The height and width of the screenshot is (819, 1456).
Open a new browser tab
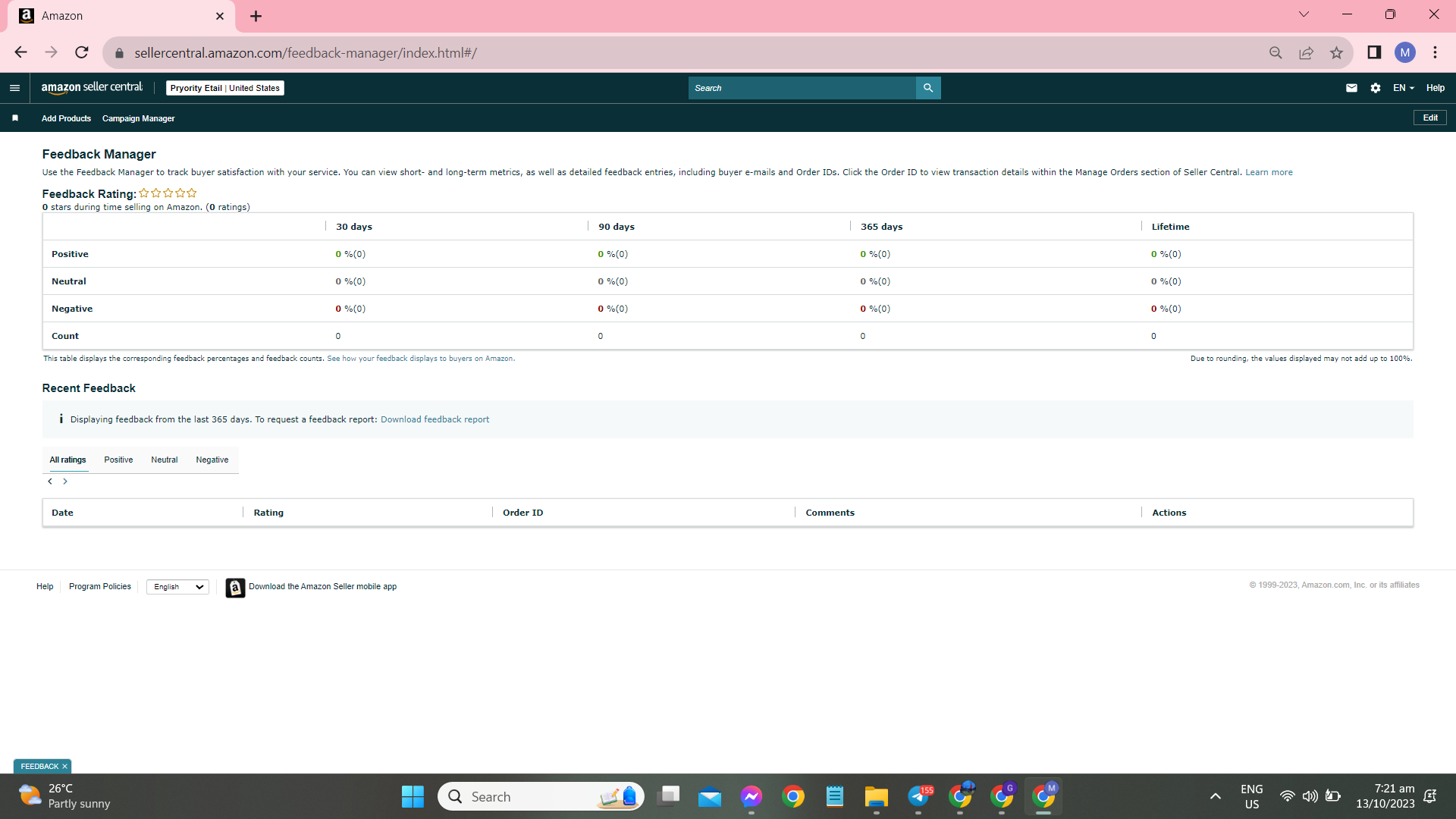[256, 16]
